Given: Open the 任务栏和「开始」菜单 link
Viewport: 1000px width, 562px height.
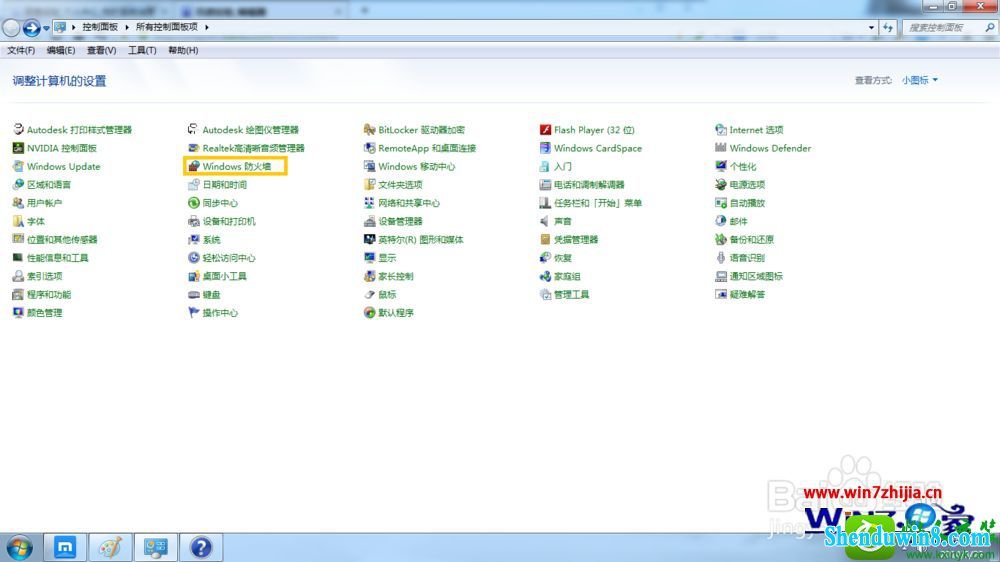Looking at the screenshot, I should pos(598,203).
